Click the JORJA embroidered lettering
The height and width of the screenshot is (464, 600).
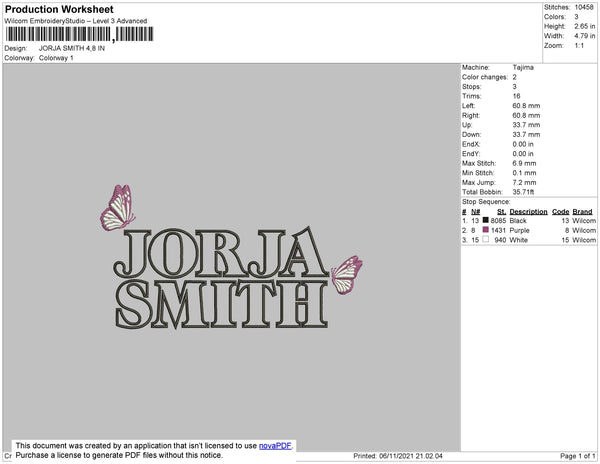(x=221, y=253)
